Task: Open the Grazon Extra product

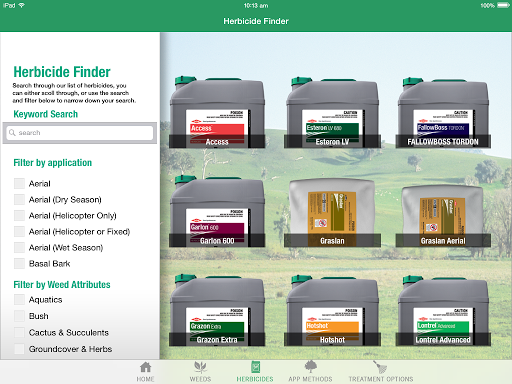Action: tap(217, 310)
